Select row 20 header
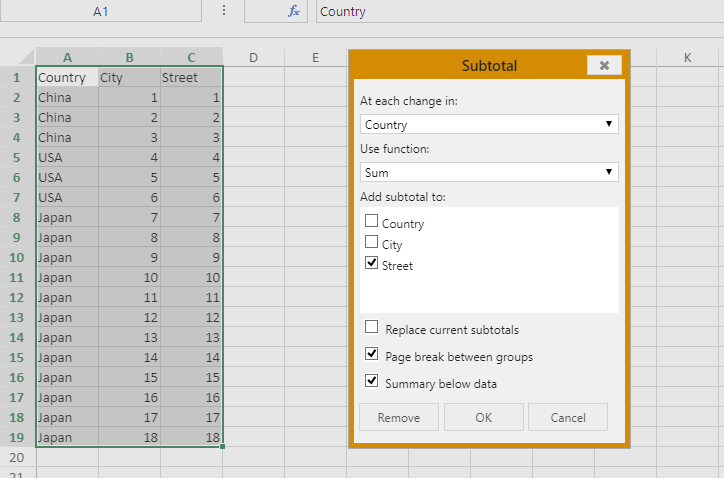Viewport: 724px width, 478px height. coord(17,457)
